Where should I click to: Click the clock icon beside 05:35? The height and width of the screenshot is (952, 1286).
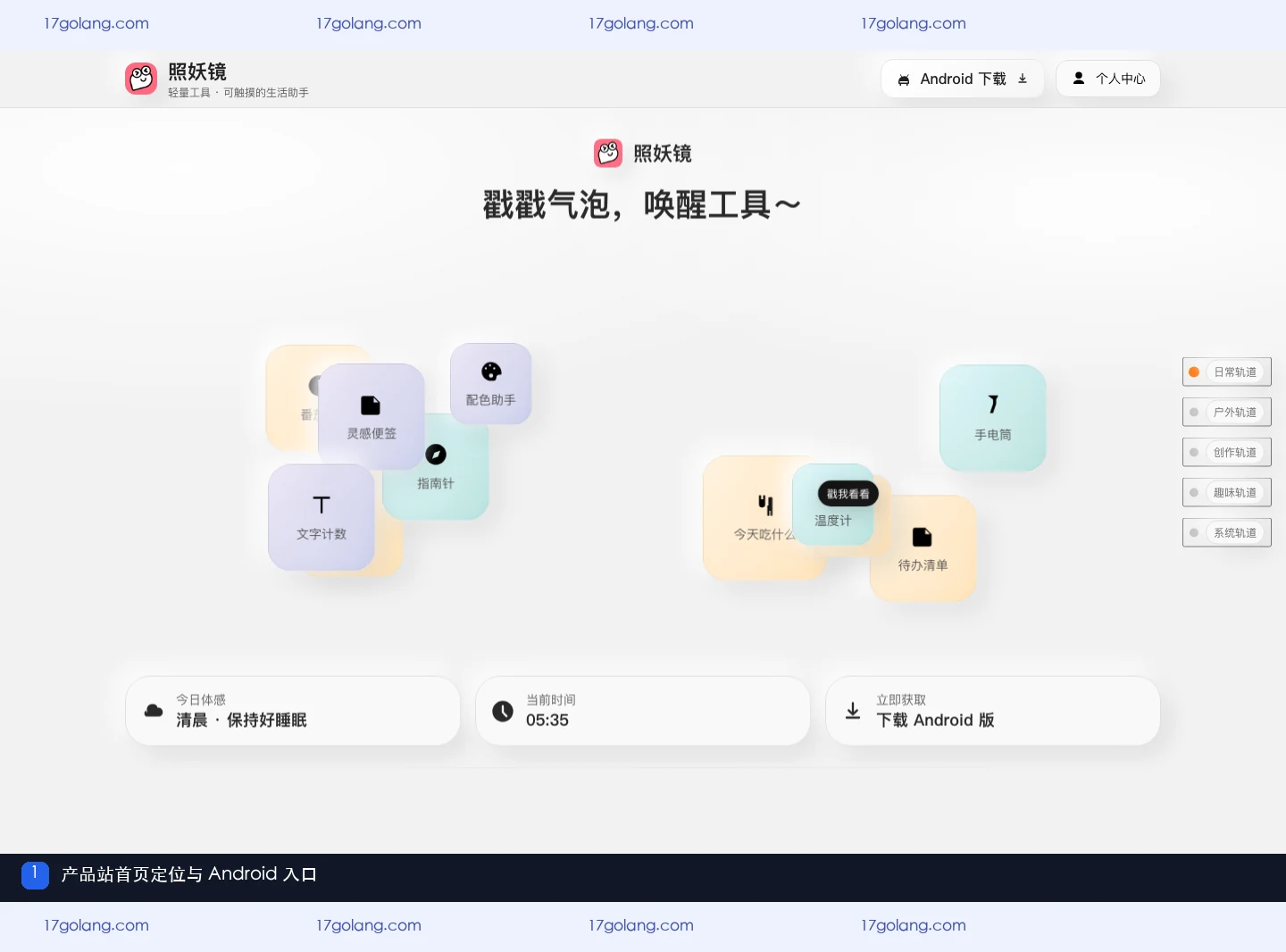(503, 711)
